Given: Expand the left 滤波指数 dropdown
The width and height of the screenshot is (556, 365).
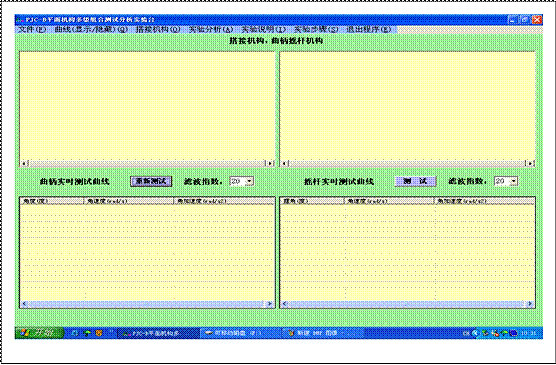Looking at the screenshot, I should [249, 181].
